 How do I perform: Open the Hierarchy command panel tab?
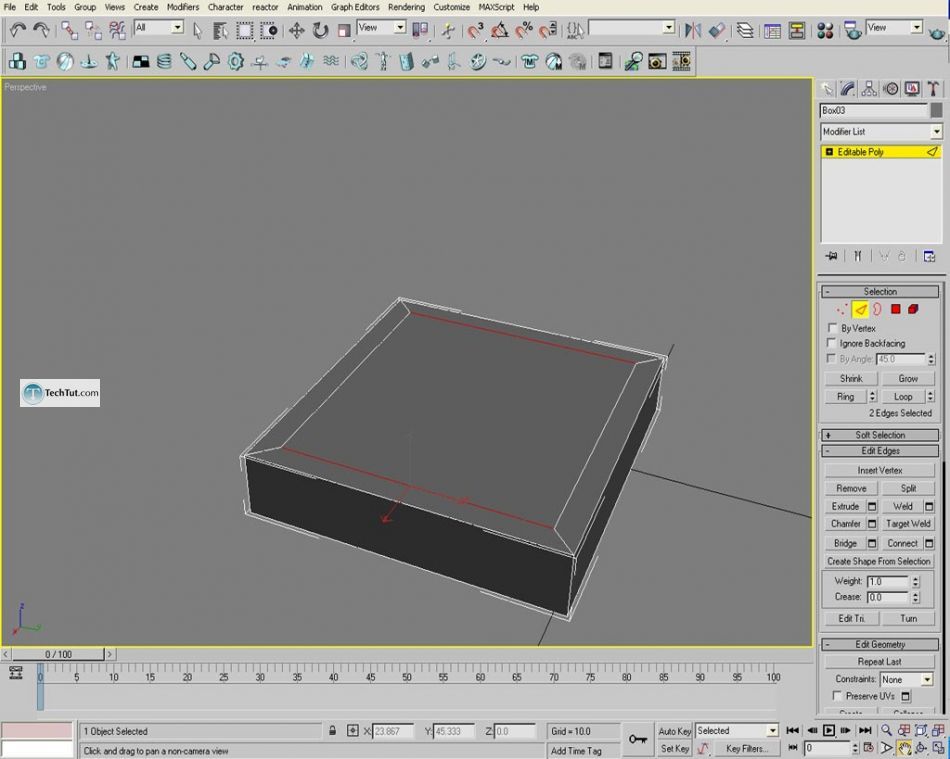(869, 89)
